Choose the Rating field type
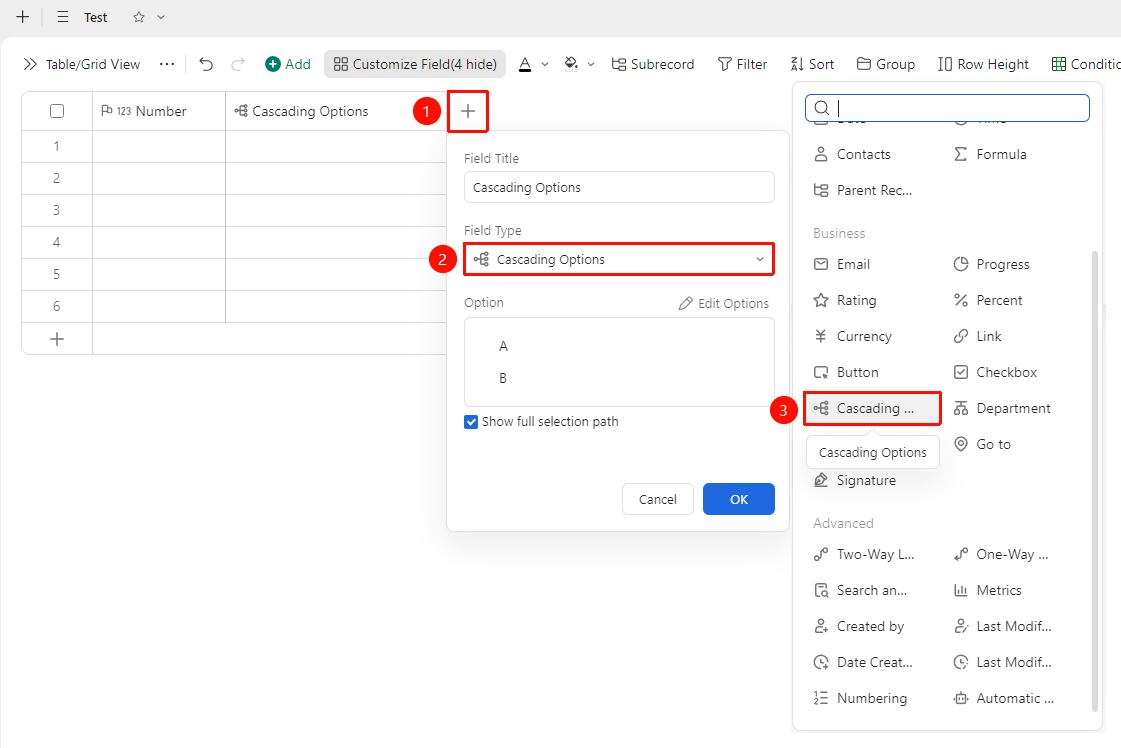Screen dimensions: 1121x748 (845, 300)
